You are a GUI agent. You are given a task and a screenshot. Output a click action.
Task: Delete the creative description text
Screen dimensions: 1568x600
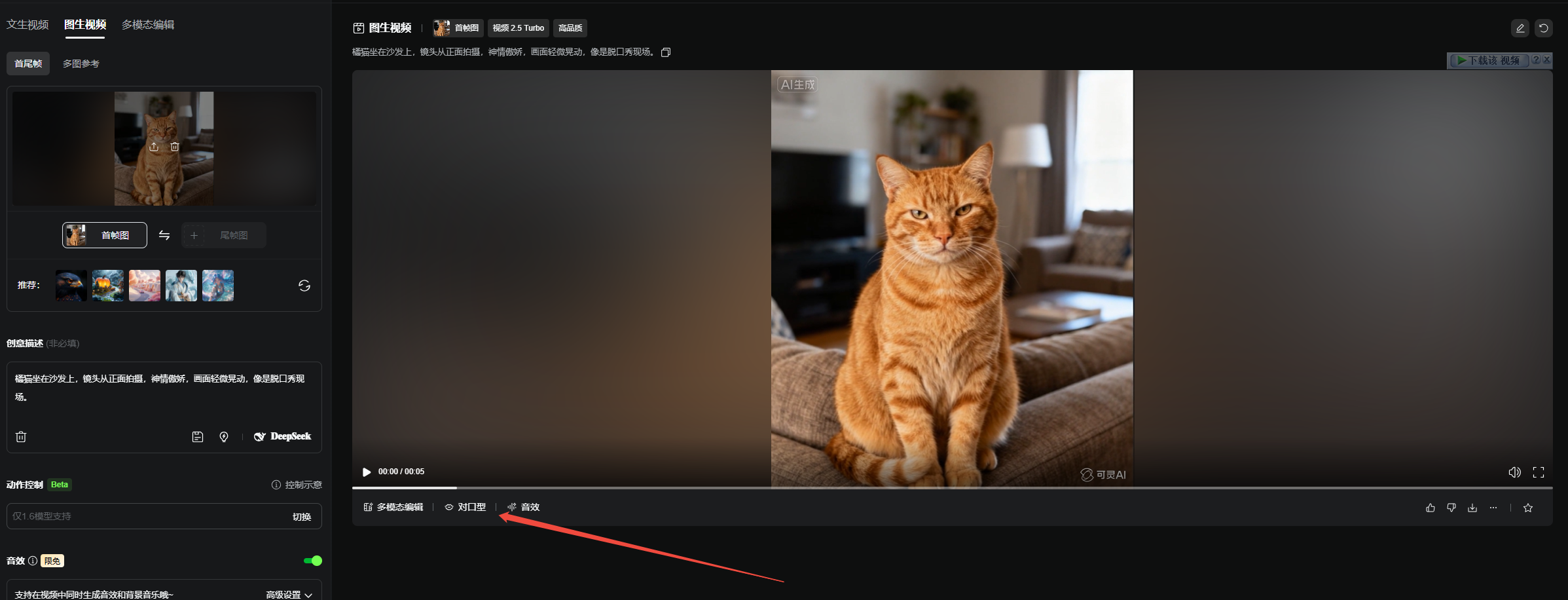click(x=21, y=437)
